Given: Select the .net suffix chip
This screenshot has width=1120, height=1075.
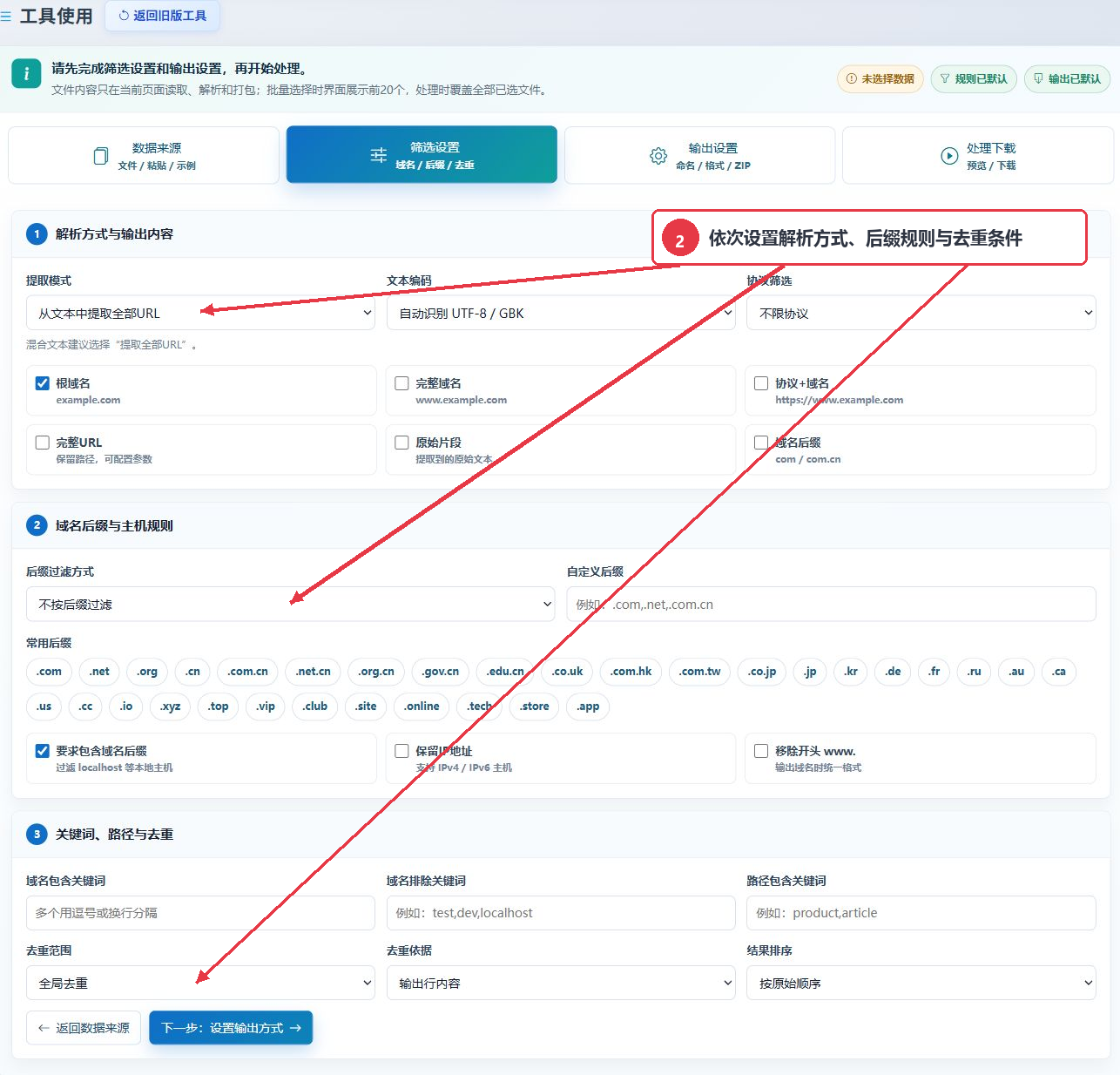Looking at the screenshot, I should 99,672.
